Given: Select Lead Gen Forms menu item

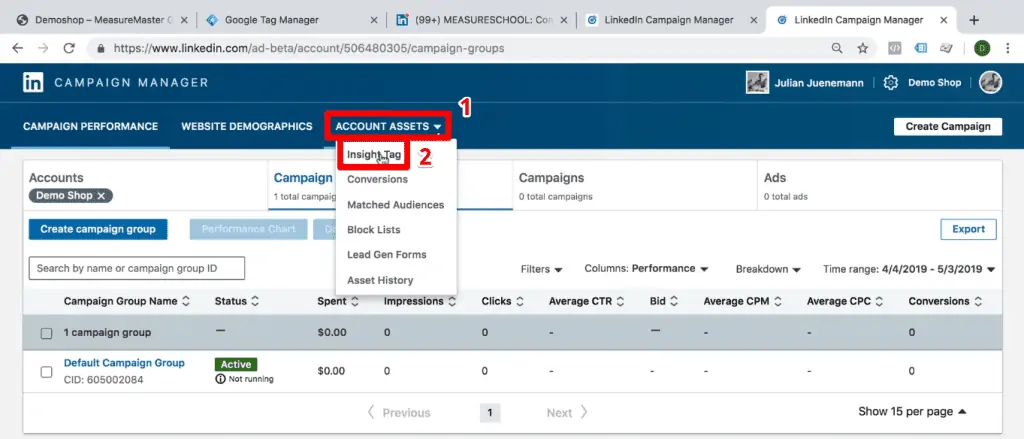Looking at the screenshot, I should tap(387, 255).
